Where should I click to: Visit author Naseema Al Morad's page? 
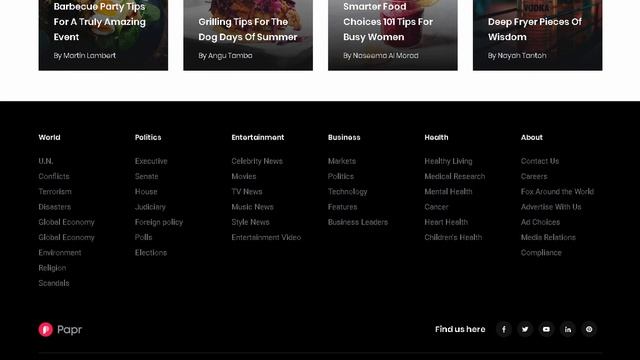386,56
